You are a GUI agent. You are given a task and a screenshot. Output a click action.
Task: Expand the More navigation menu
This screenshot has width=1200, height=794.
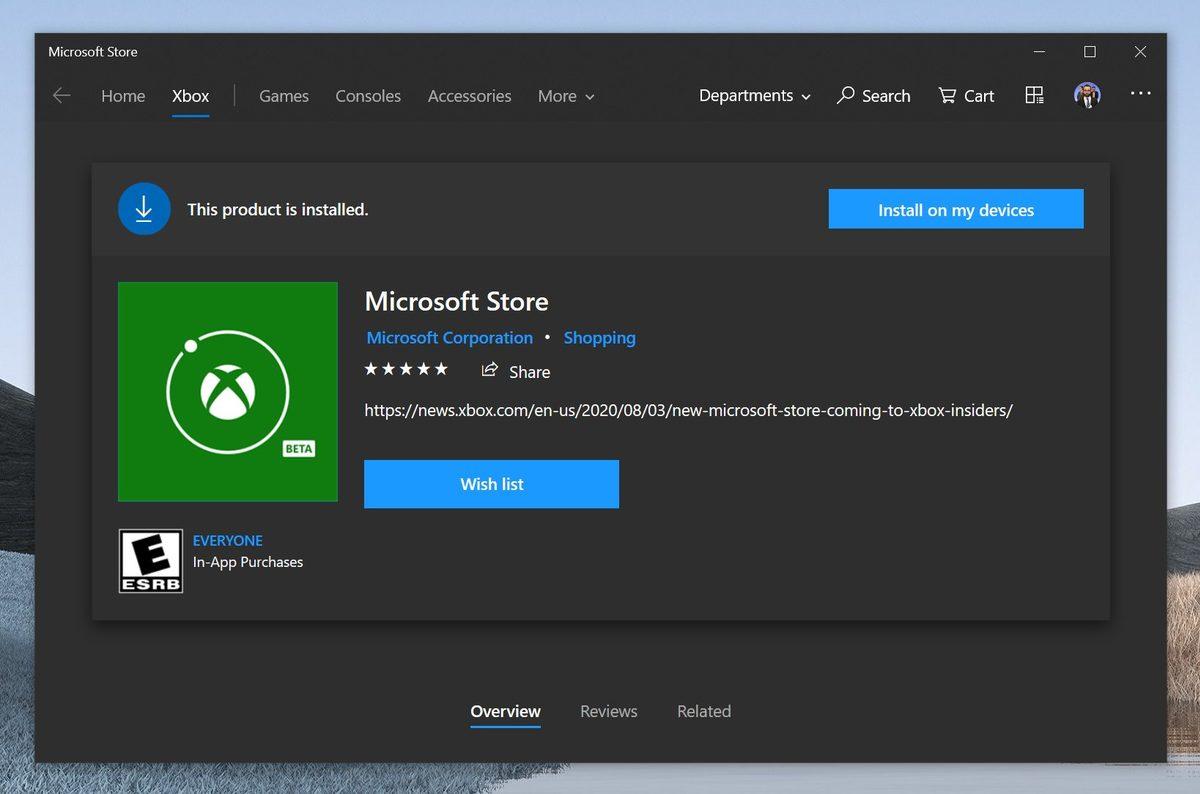click(556, 95)
